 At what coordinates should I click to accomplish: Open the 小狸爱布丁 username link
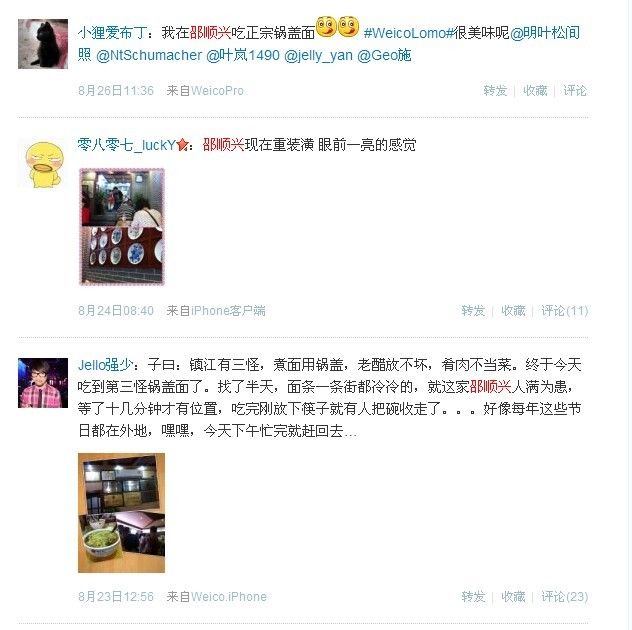point(112,33)
